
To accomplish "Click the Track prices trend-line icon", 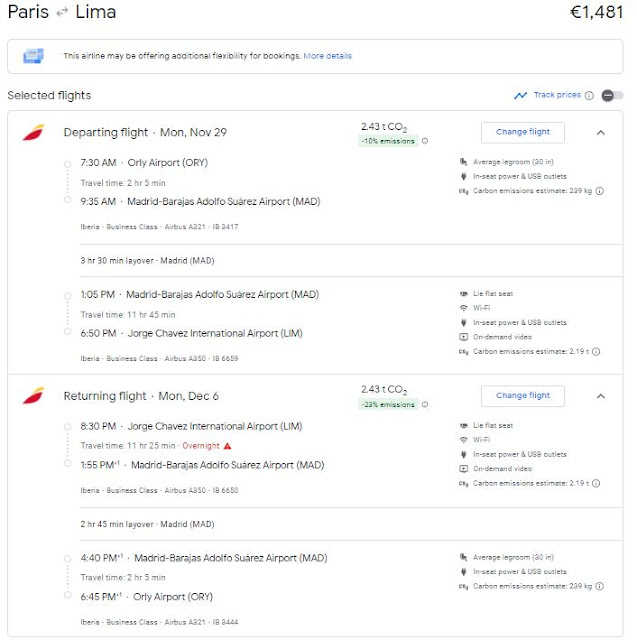I will [x=520, y=95].
